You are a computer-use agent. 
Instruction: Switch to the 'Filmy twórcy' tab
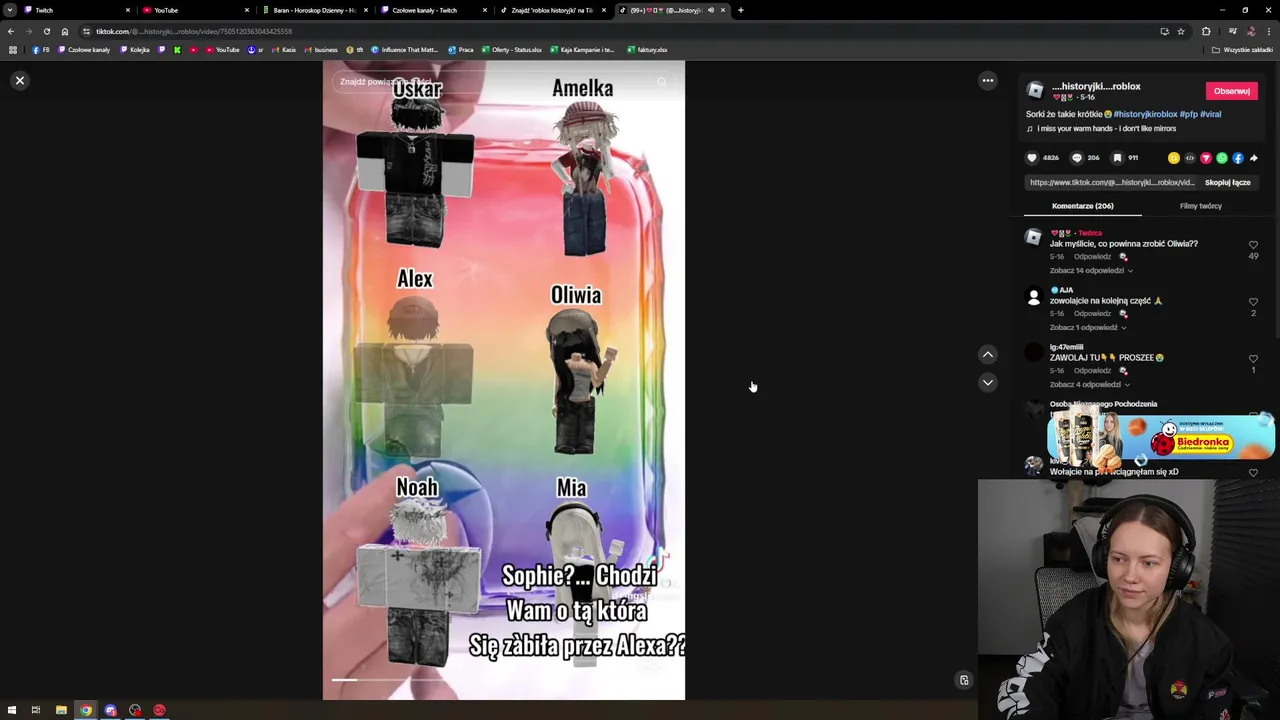tap(1200, 206)
